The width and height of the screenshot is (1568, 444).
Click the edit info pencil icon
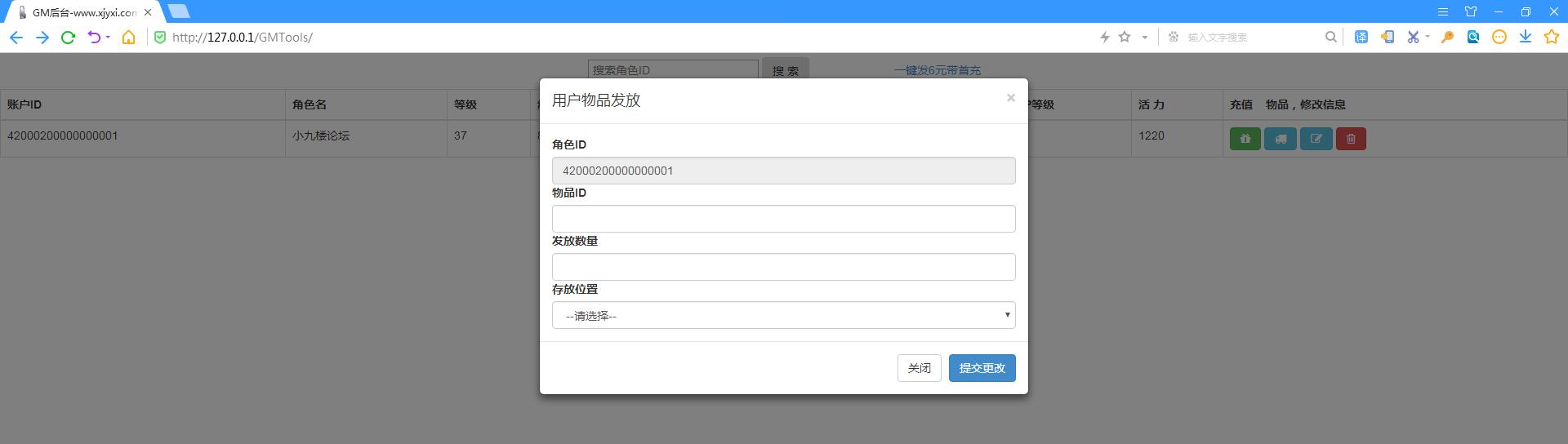coord(1316,139)
